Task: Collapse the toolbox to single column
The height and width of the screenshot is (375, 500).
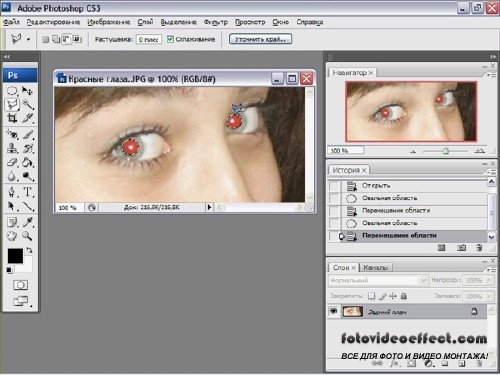Action: pyautogui.click(x=6, y=57)
